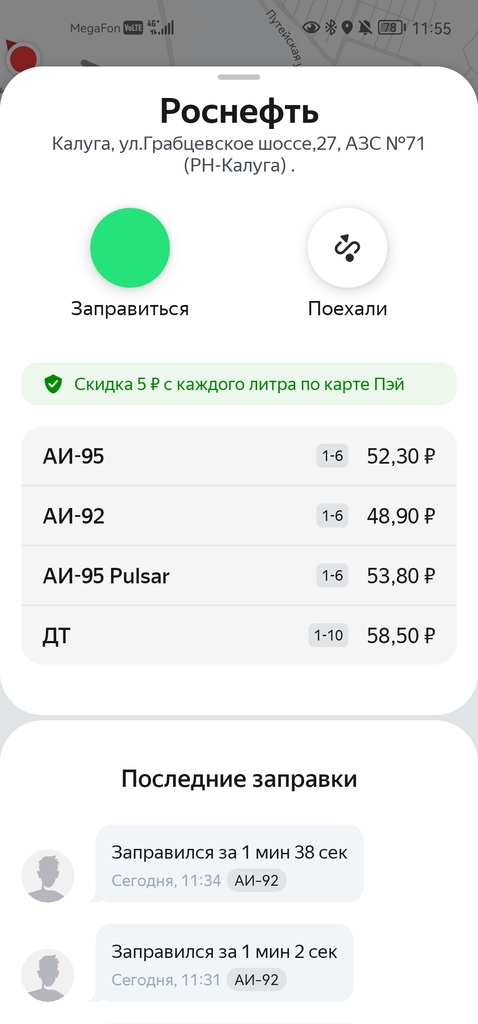Open route with Поехали icon
Screen dimensions: 478x1024
(347, 248)
